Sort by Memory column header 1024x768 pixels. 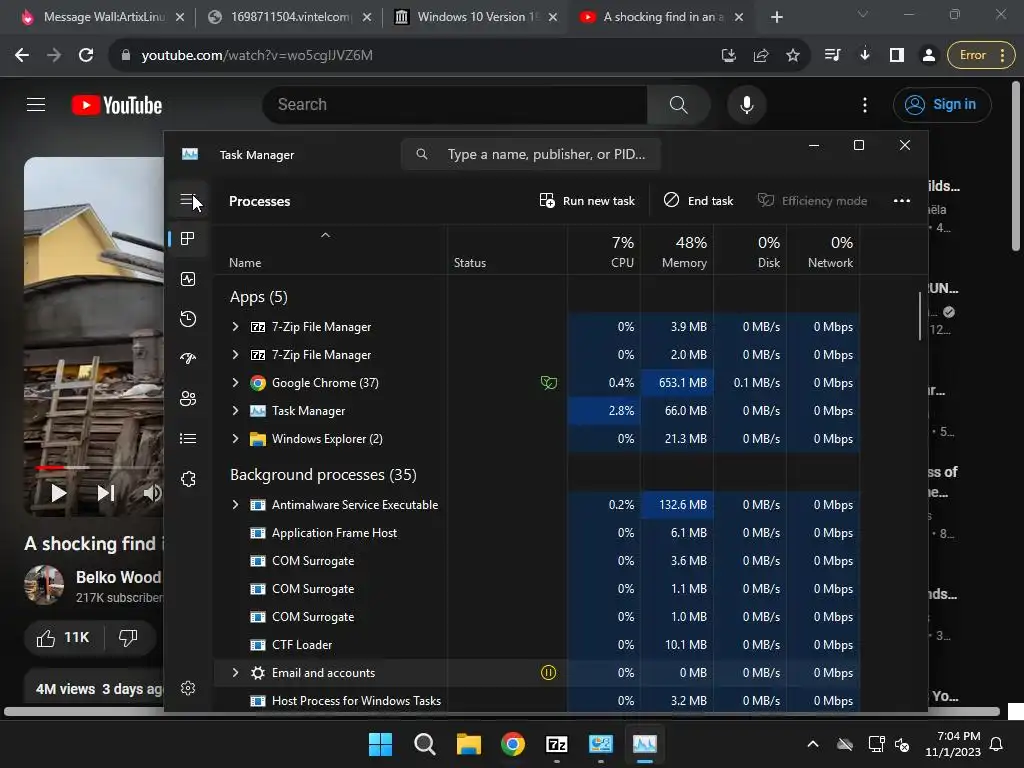coord(677,251)
